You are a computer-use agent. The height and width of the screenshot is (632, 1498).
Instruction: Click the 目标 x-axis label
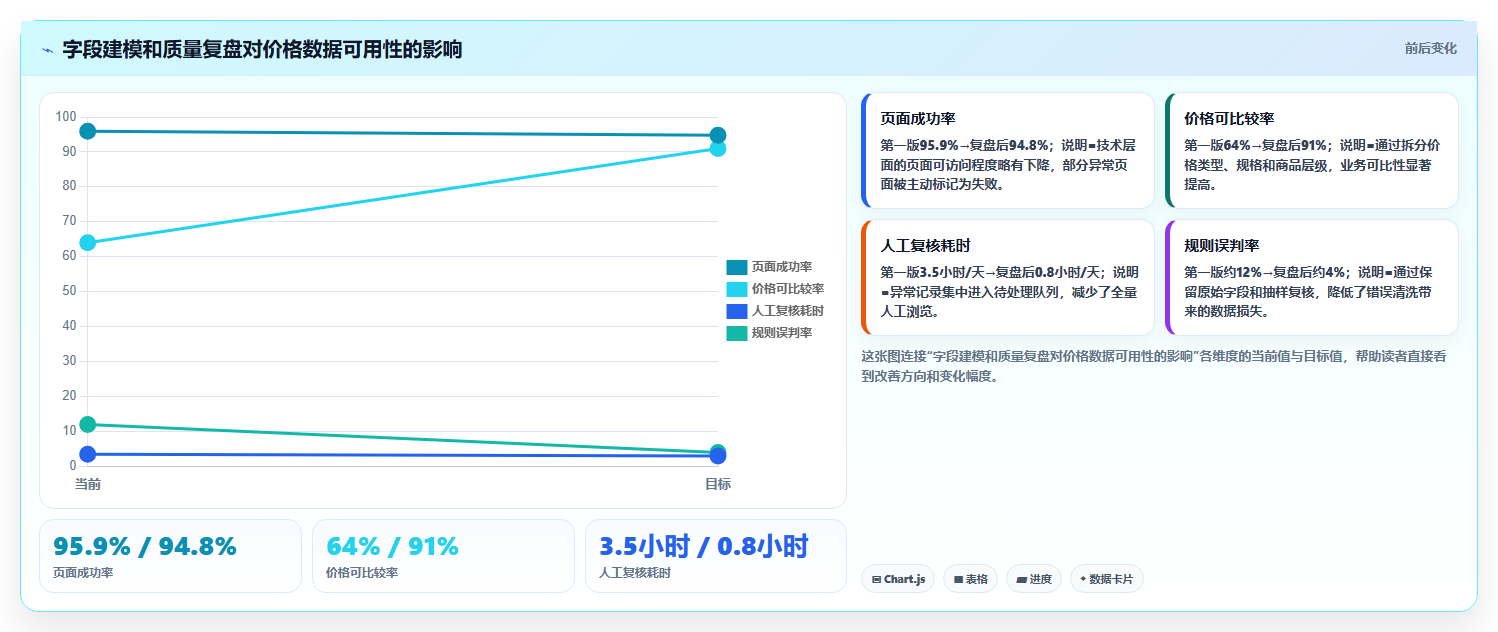[718, 484]
